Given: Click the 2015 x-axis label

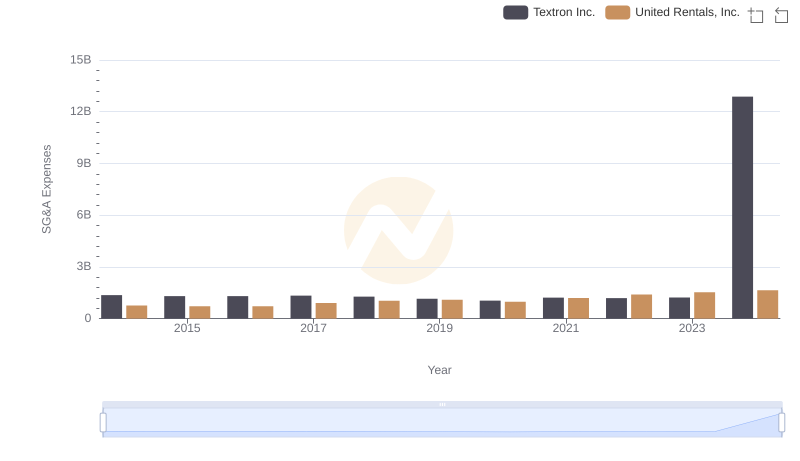Looking at the screenshot, I should coord(187,328).
